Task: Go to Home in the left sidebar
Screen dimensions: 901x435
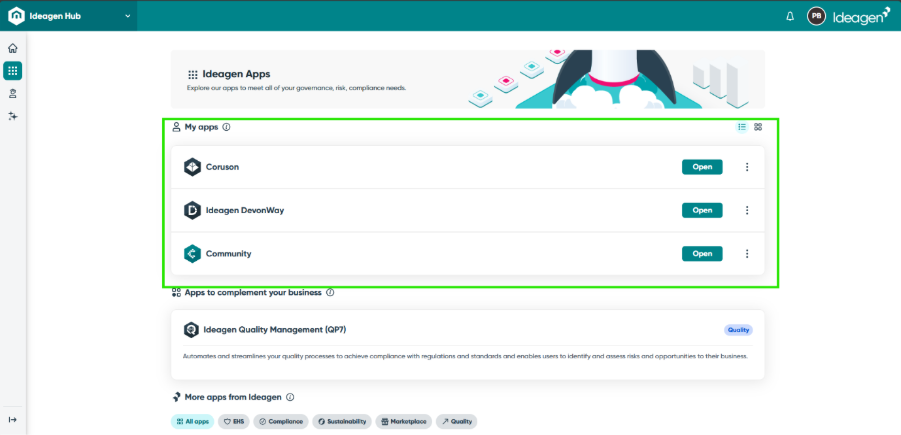Action: (13, 48)
